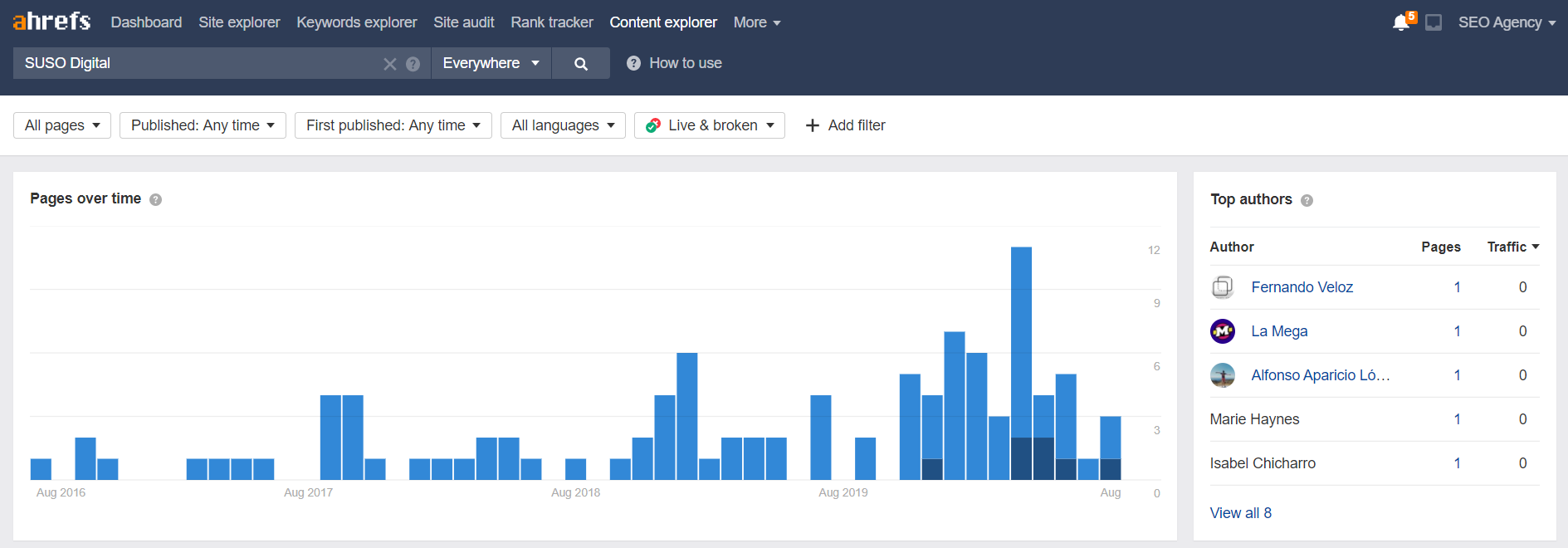Expand the Everywhere search scope dropdown
1568x548 pixels.
(491, 63)
